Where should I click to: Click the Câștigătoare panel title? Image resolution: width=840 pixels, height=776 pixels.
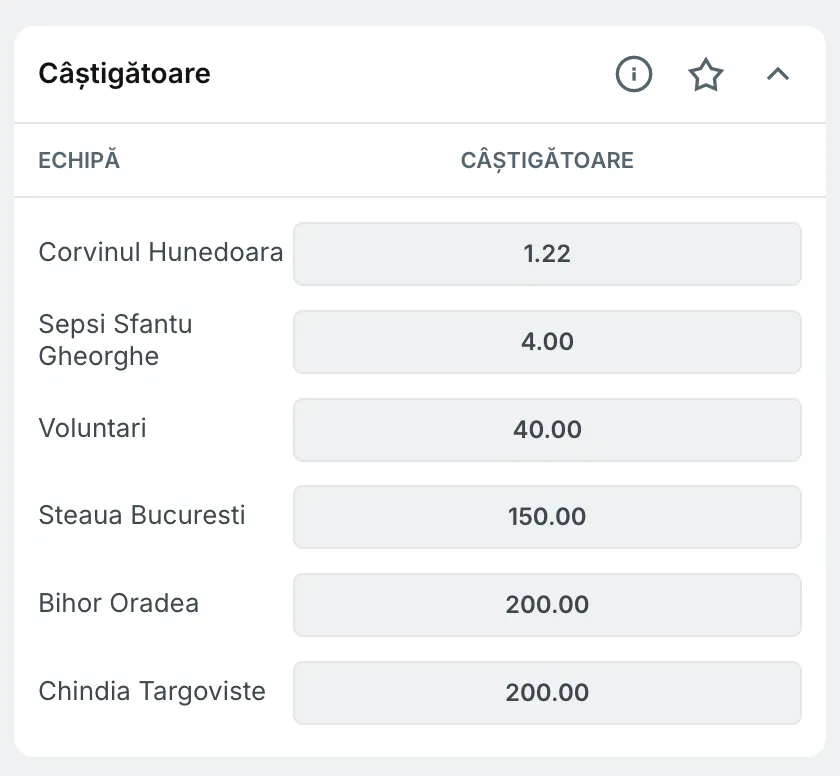pos(124,73)
